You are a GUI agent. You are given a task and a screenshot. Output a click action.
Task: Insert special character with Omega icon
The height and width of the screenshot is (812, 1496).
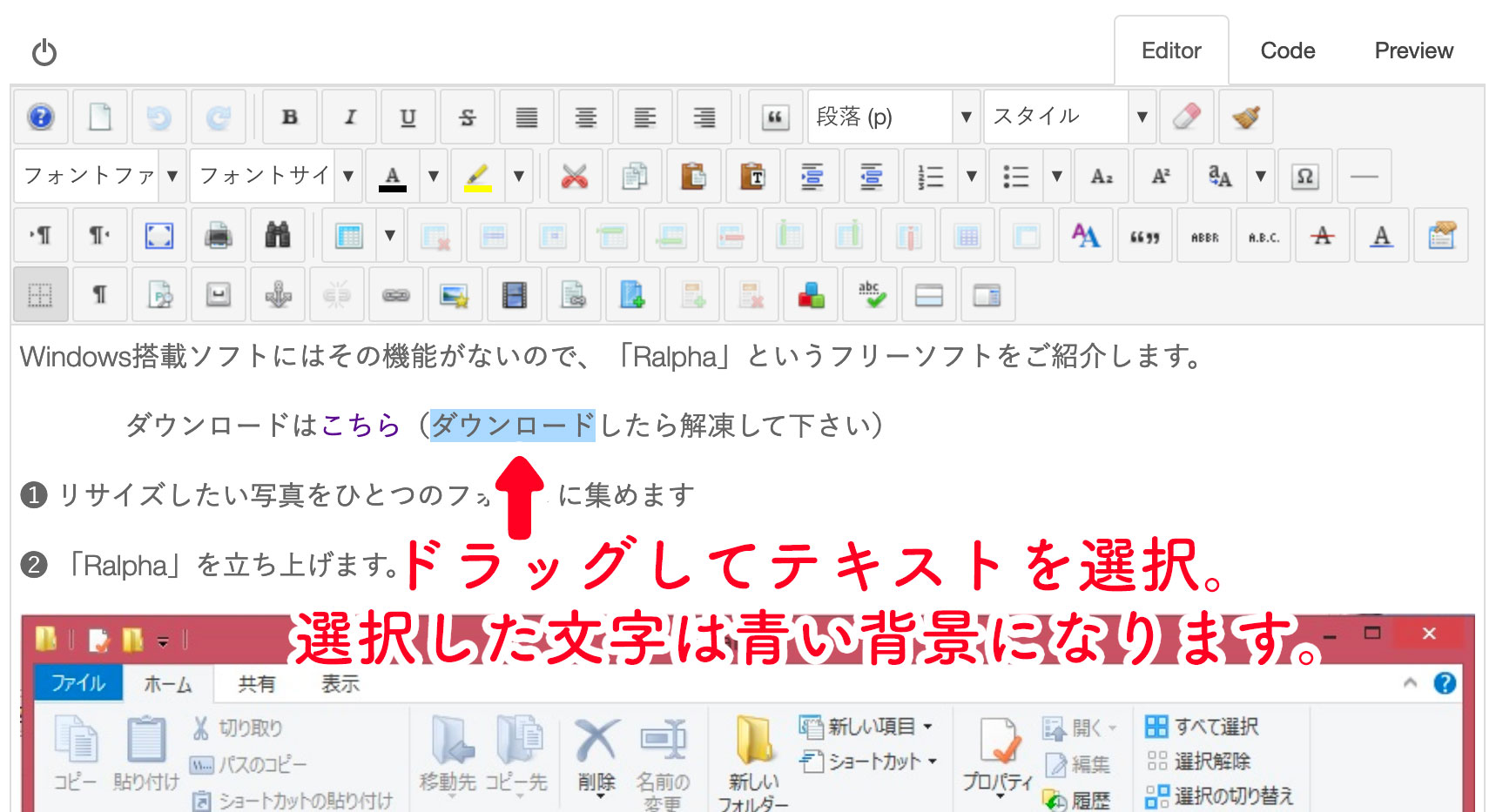coord(1304,177)
